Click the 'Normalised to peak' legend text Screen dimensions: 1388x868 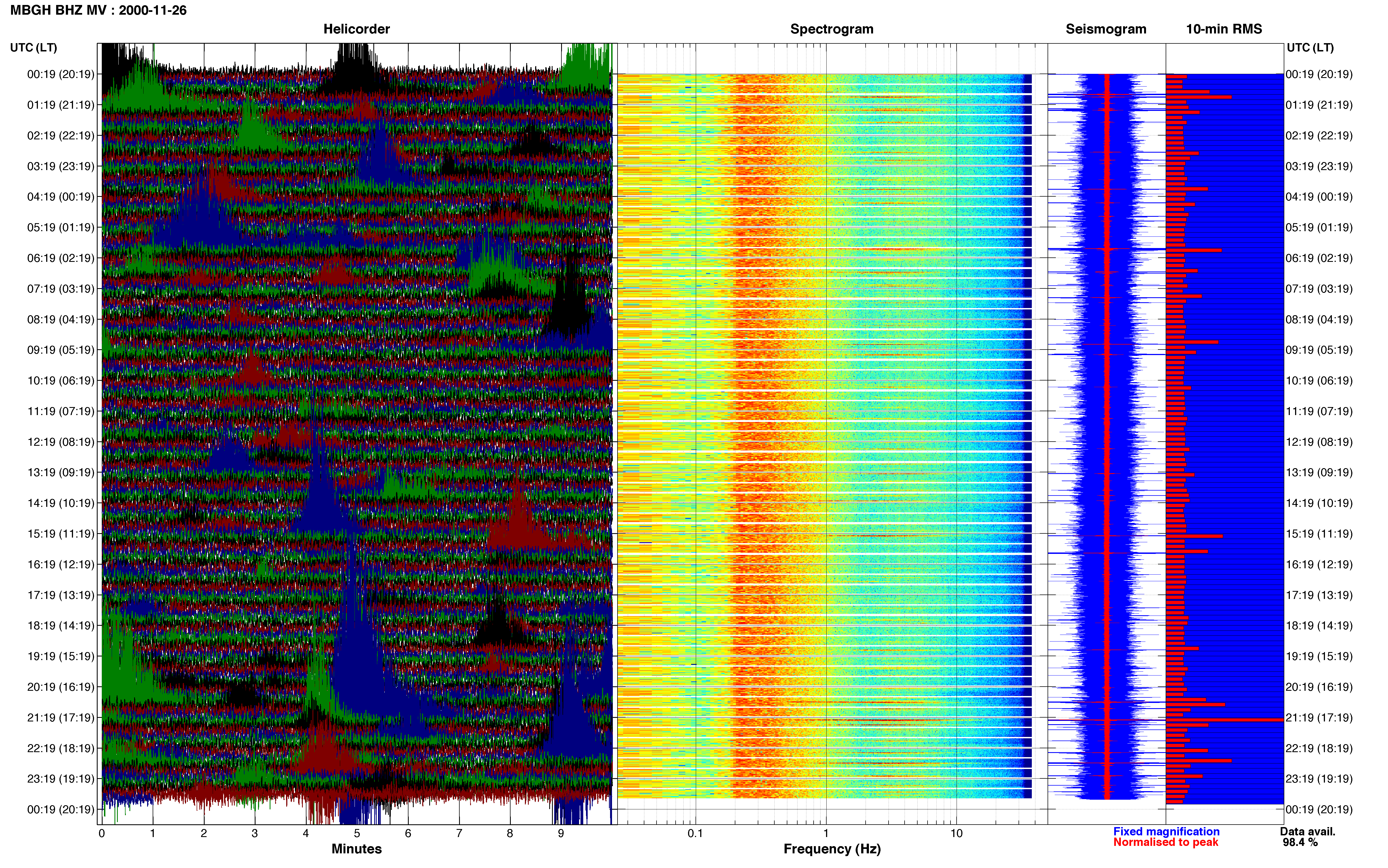coord(1165,843)
